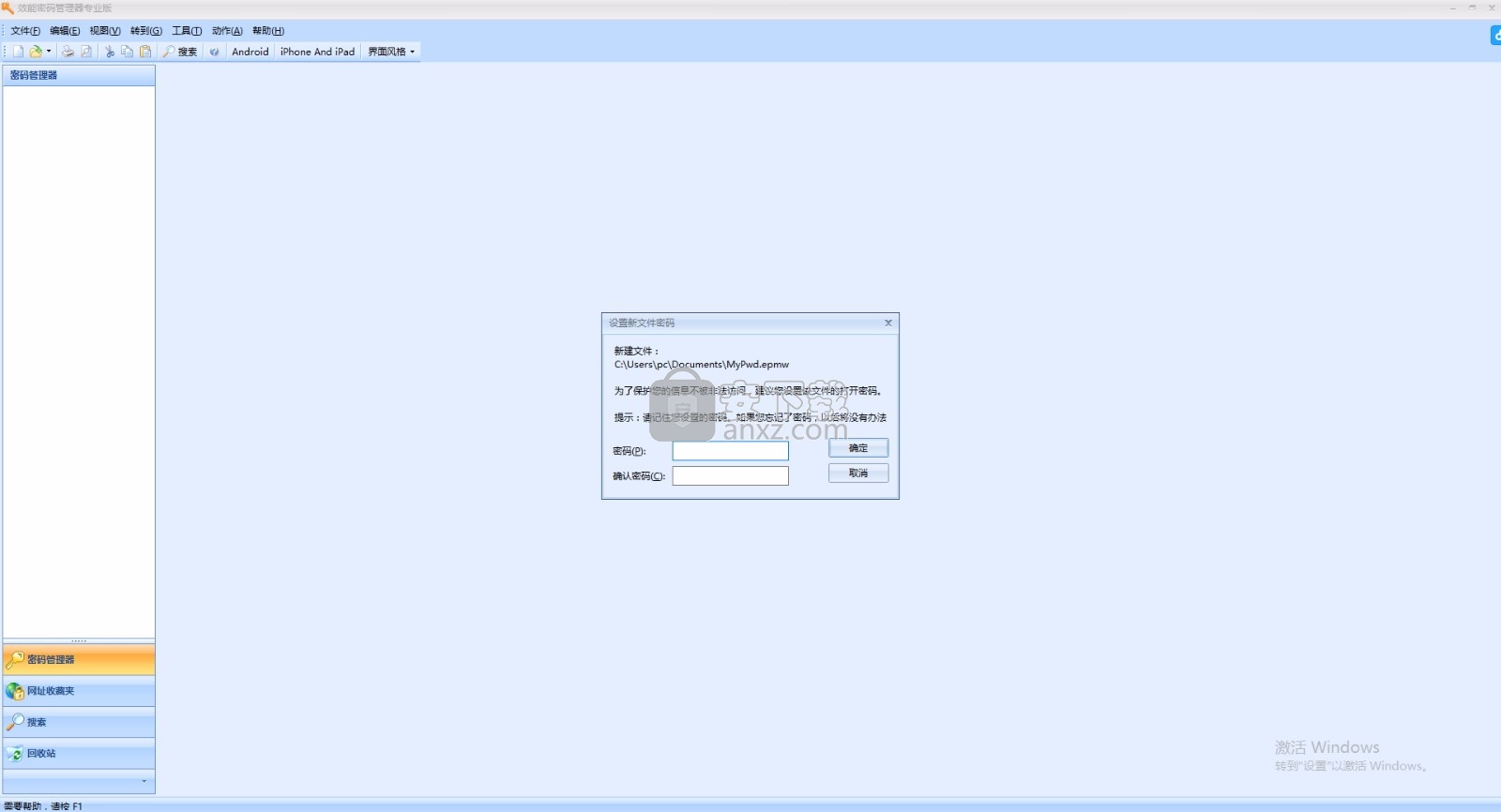Open the 动作(A) menu
The width and height of the screenshot is (1501, 812).
pos(227,31)
